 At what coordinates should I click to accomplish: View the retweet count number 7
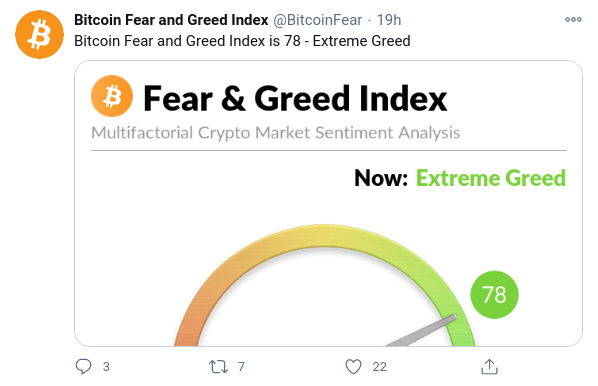241,367
